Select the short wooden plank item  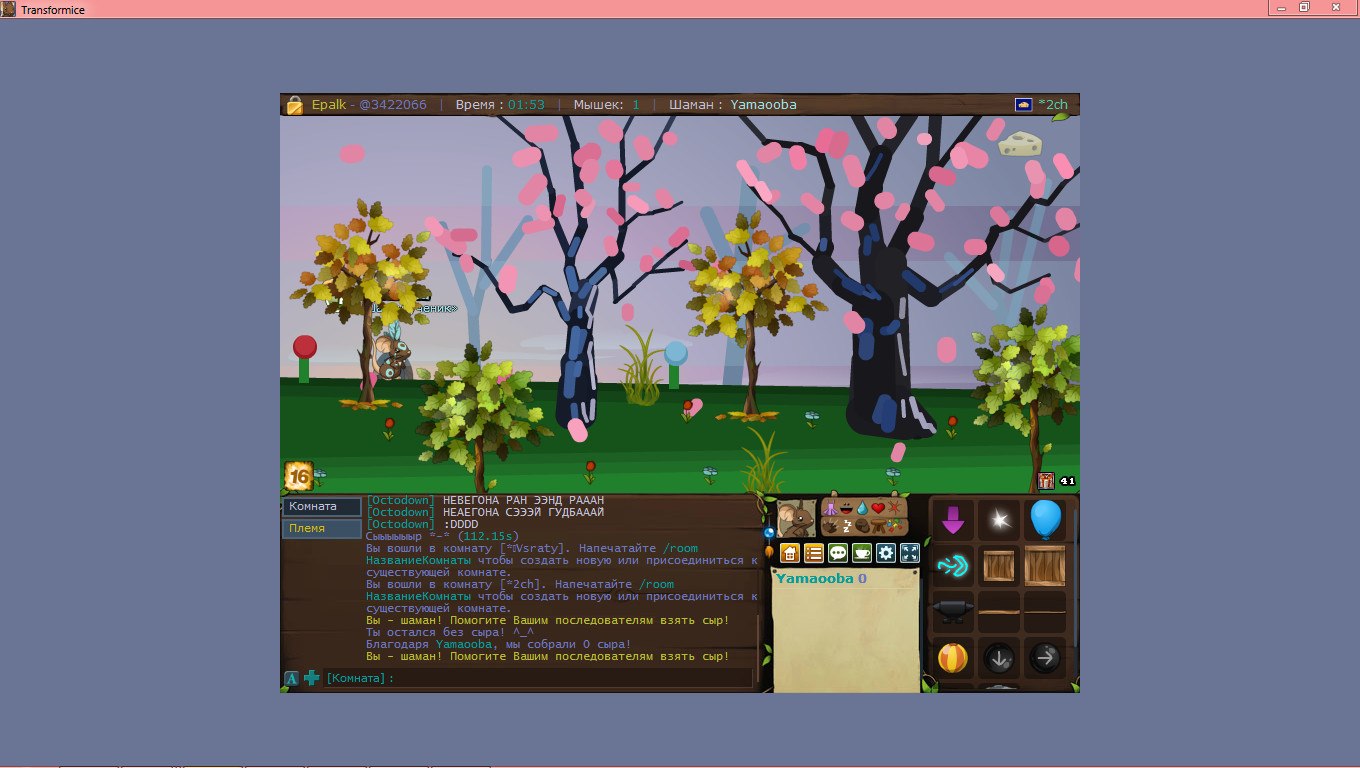click(x=999, y=611)
